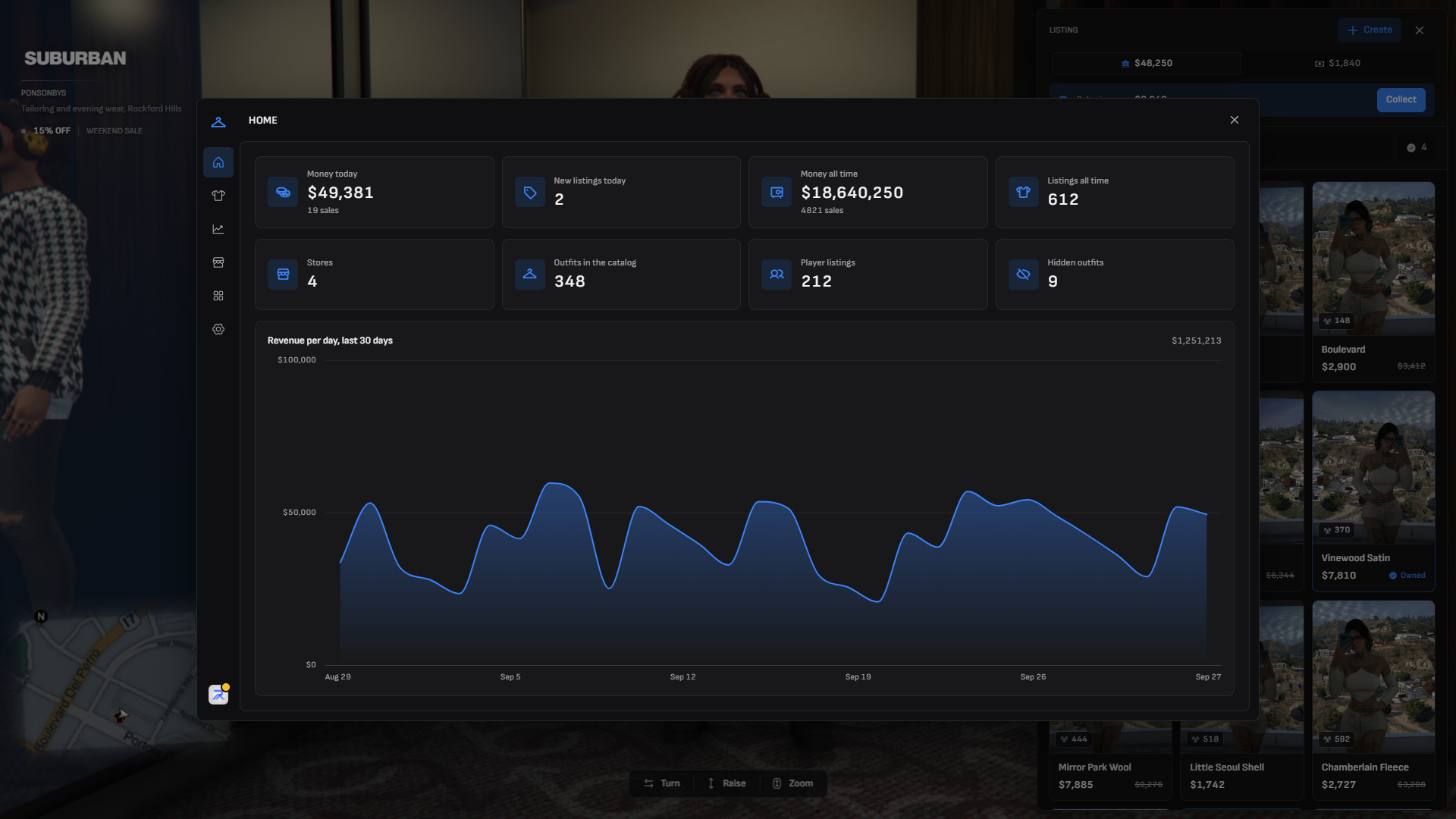Select the $1,840 cash balance tab
This screenshot has width=1456, height=819.
pyautogui.click(x=1338, y=64)
